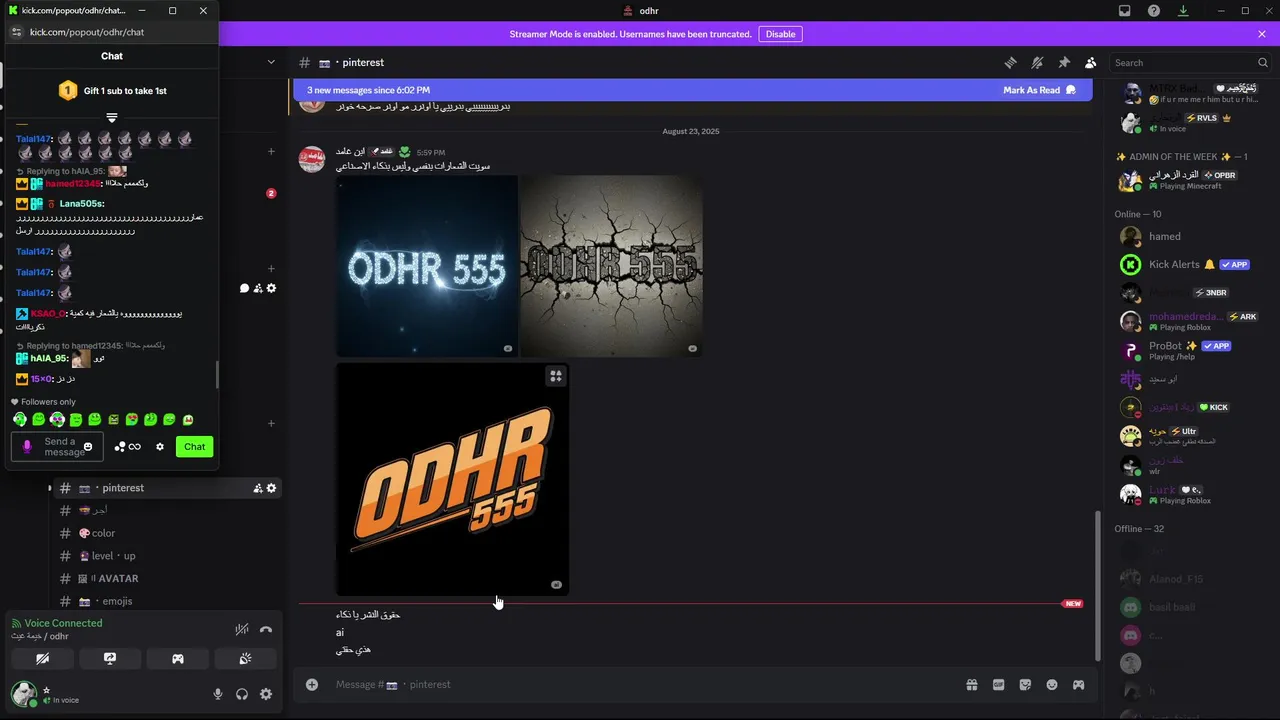Open sticker picker icon
The height and width of the screenshot is (720, 1280).
point(1025,685)
